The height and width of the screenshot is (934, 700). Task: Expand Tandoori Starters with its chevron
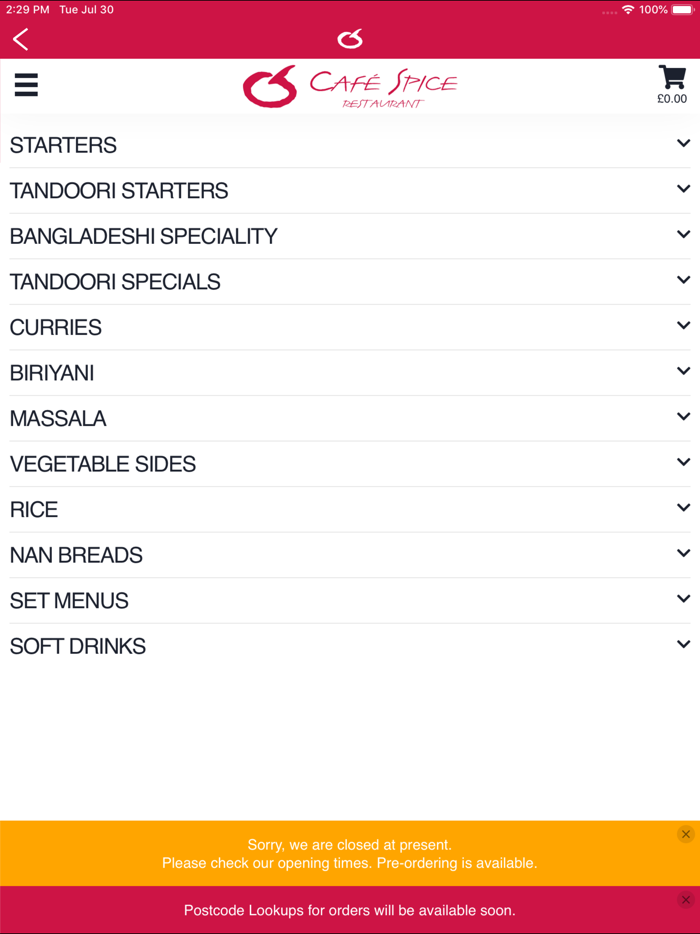click(683, 189)
